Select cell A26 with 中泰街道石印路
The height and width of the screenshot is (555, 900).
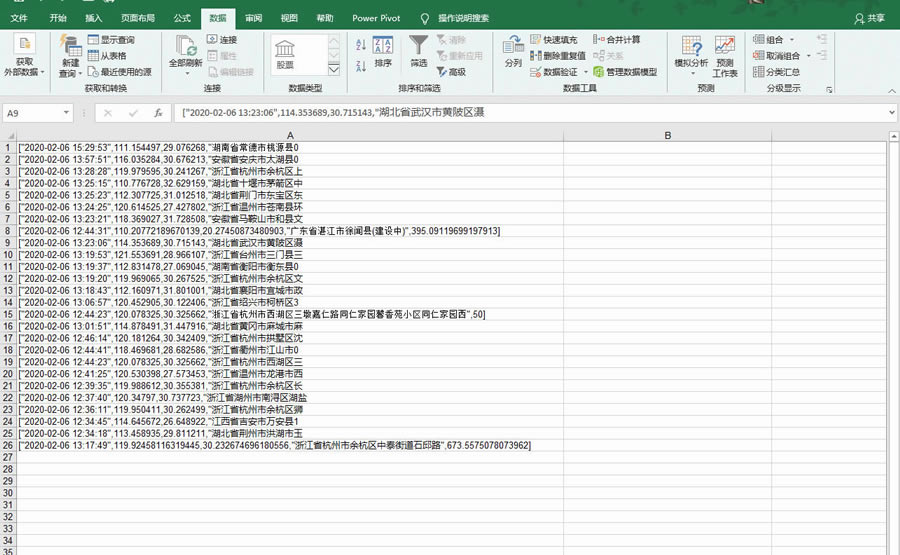(x=290, y=445)
